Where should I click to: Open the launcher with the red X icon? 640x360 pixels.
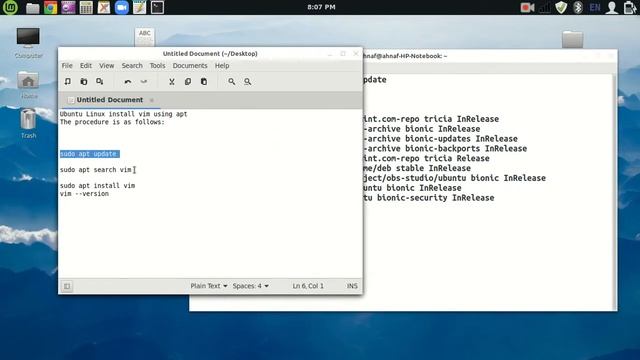point(104,8)
